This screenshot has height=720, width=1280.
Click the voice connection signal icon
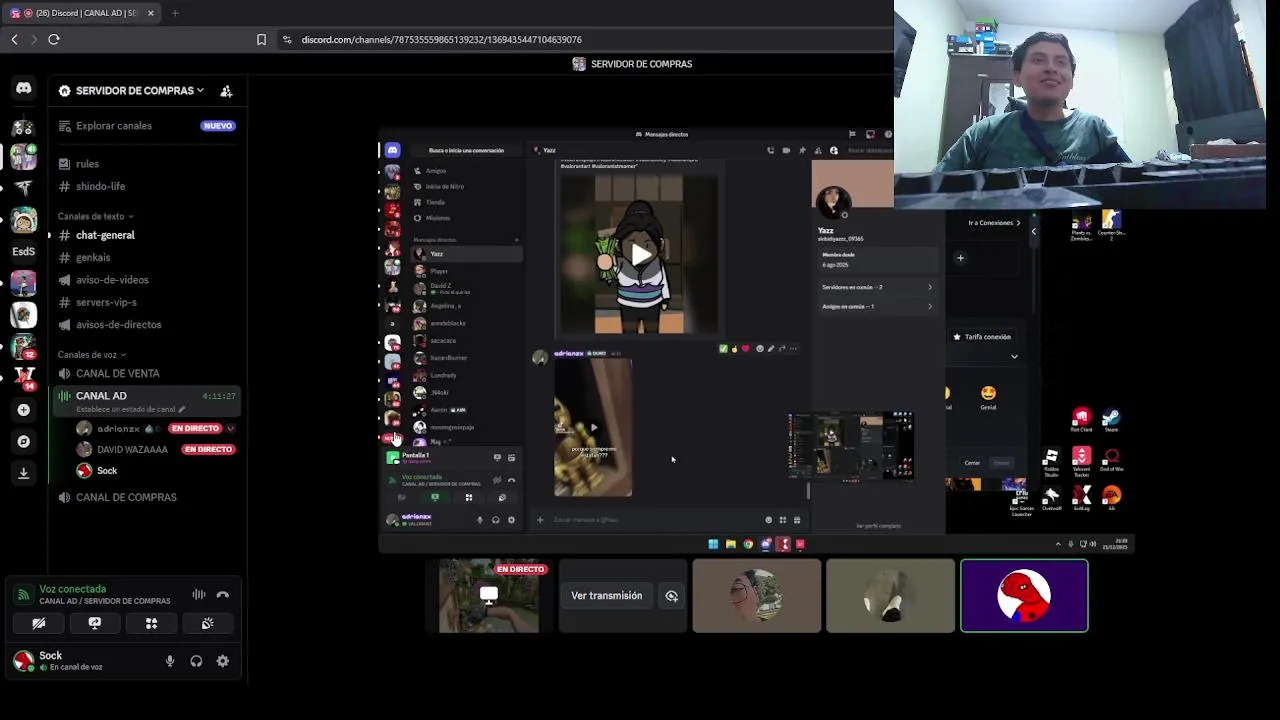pyautogui.click(x=23, y=595)
